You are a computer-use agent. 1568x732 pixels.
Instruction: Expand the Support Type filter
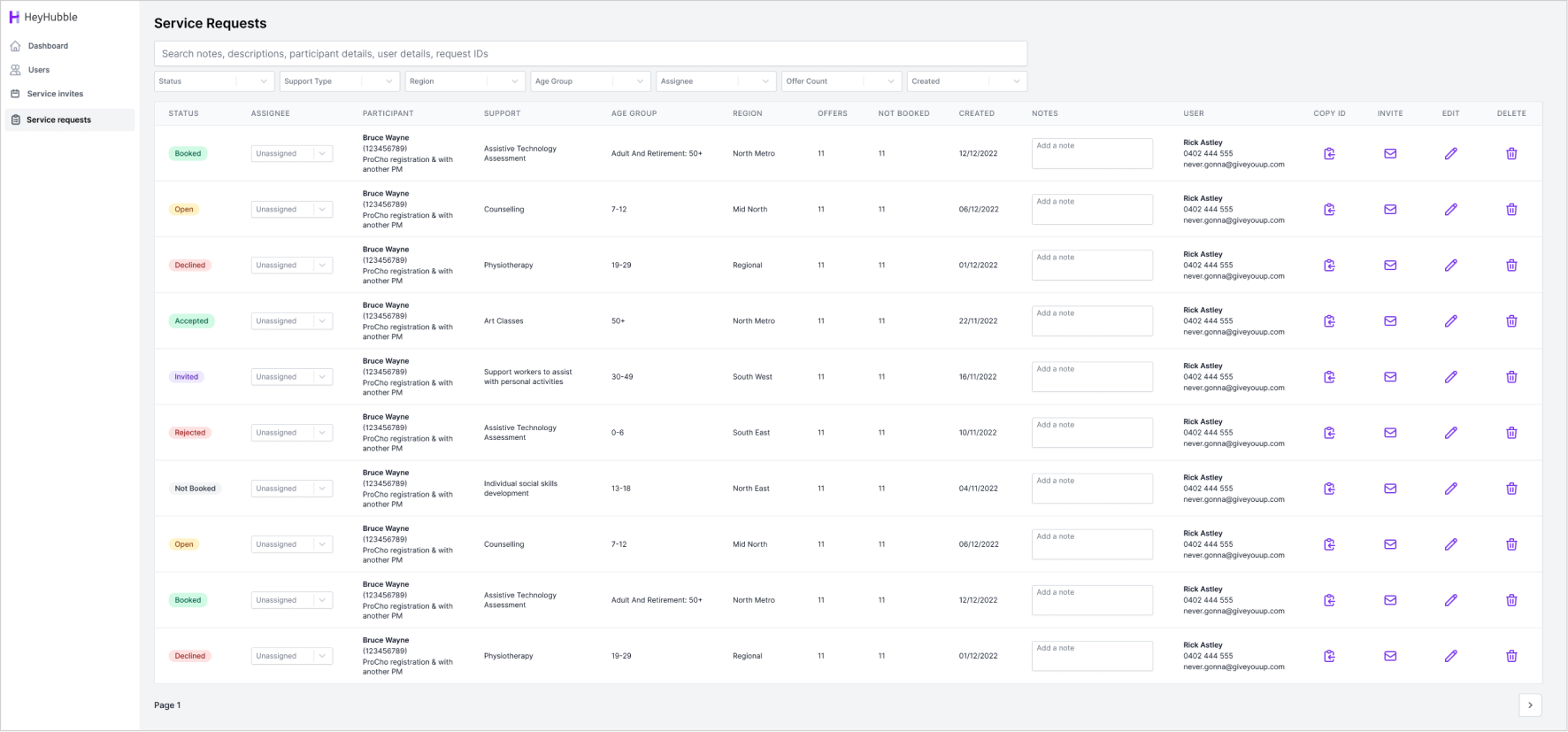(339, 81)
